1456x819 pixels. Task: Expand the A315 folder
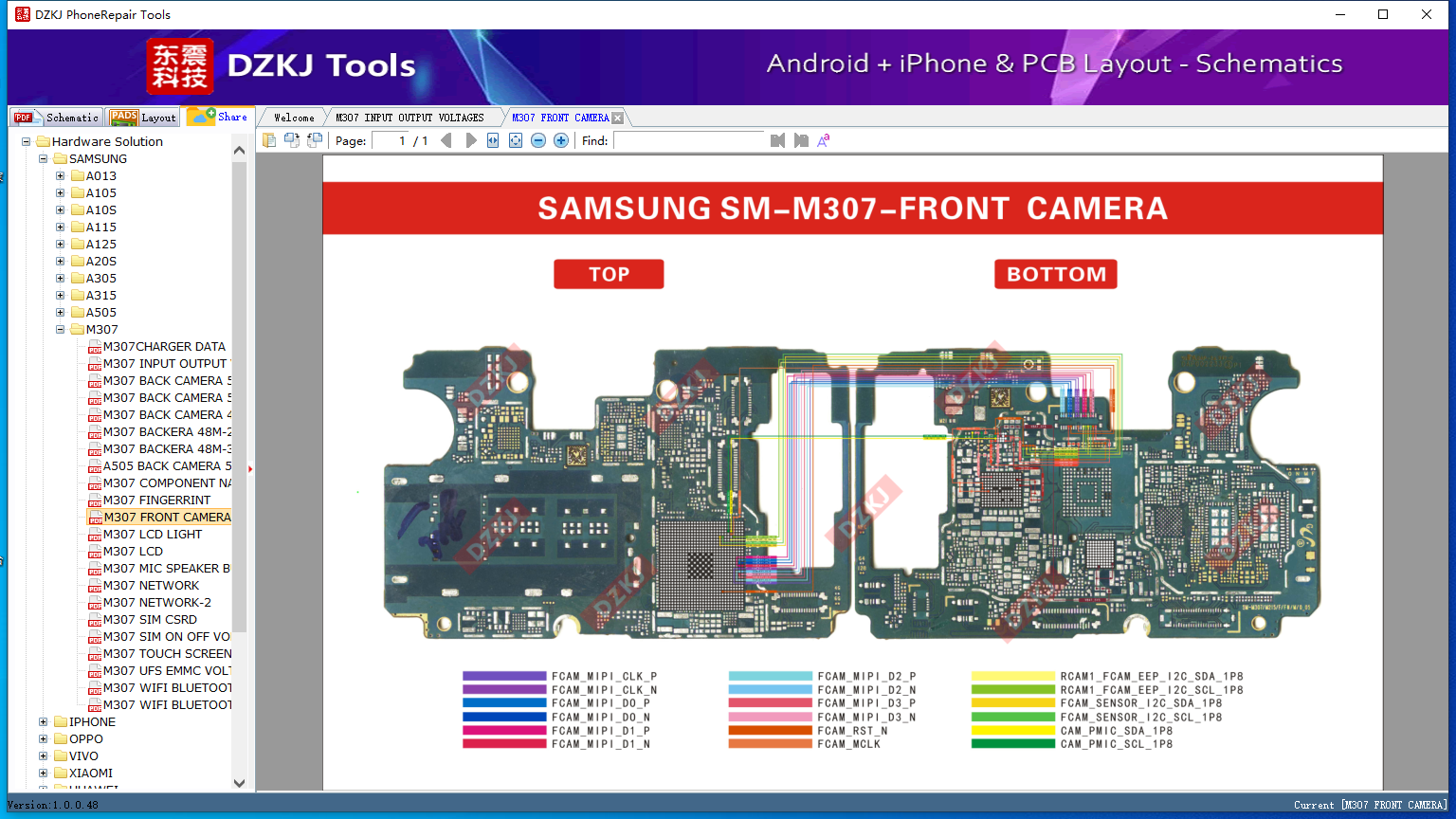pos(60,296)
